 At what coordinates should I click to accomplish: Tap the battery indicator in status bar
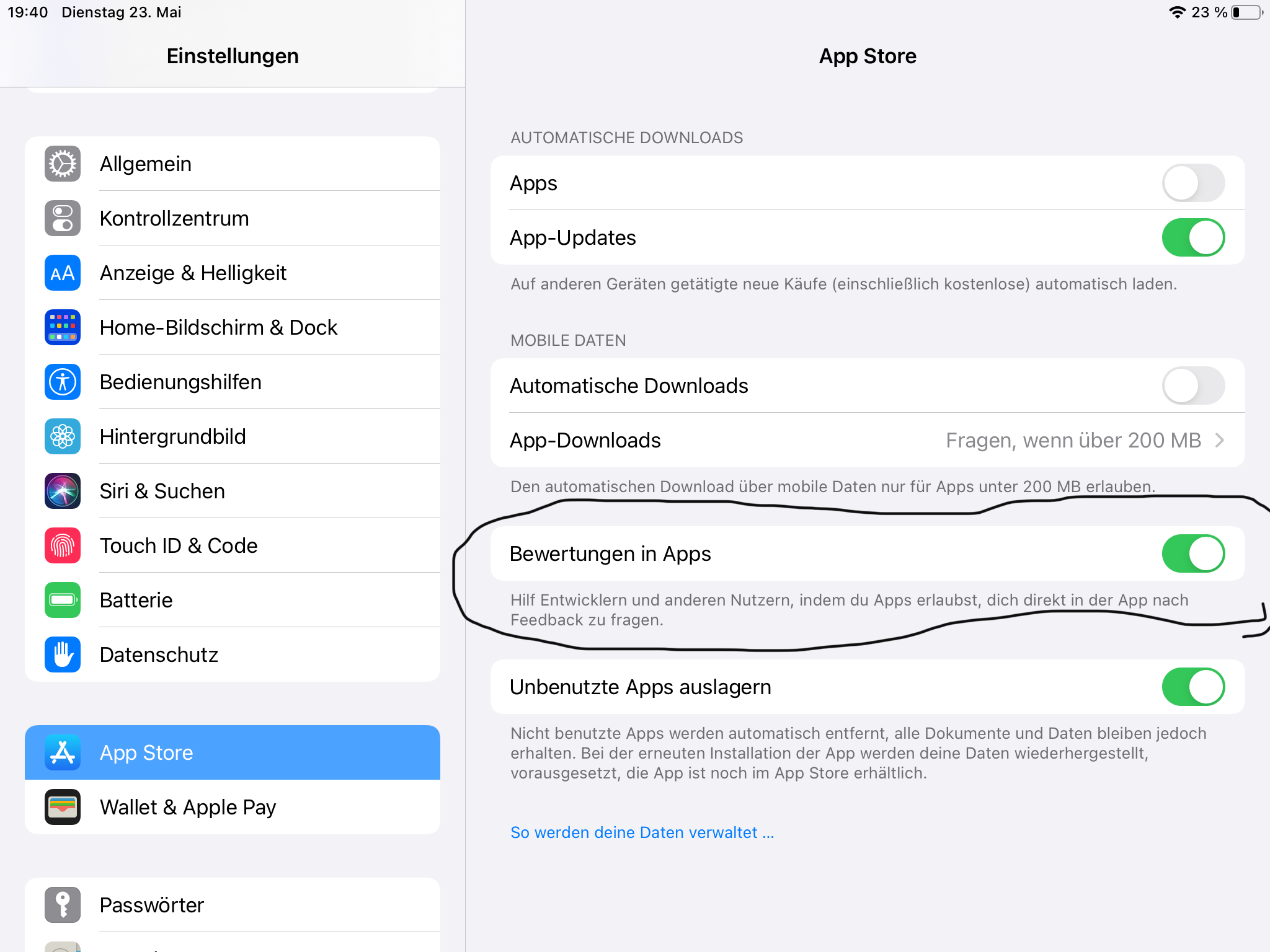(x=1246, y=12)
